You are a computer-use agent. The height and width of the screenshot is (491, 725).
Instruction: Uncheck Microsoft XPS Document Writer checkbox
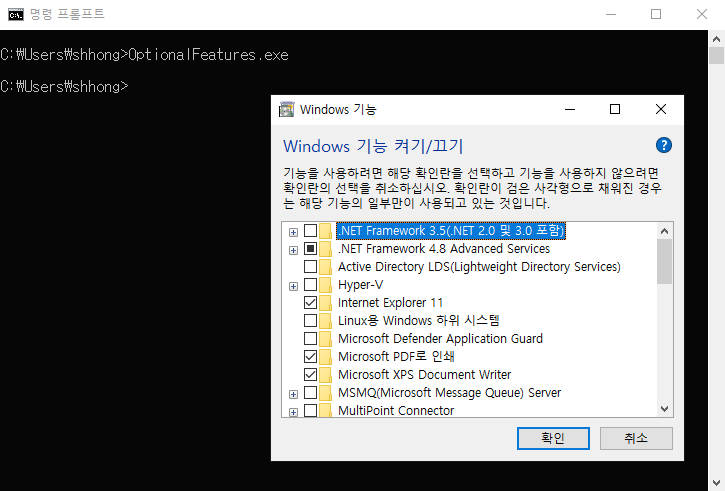(x=310, y=374)
